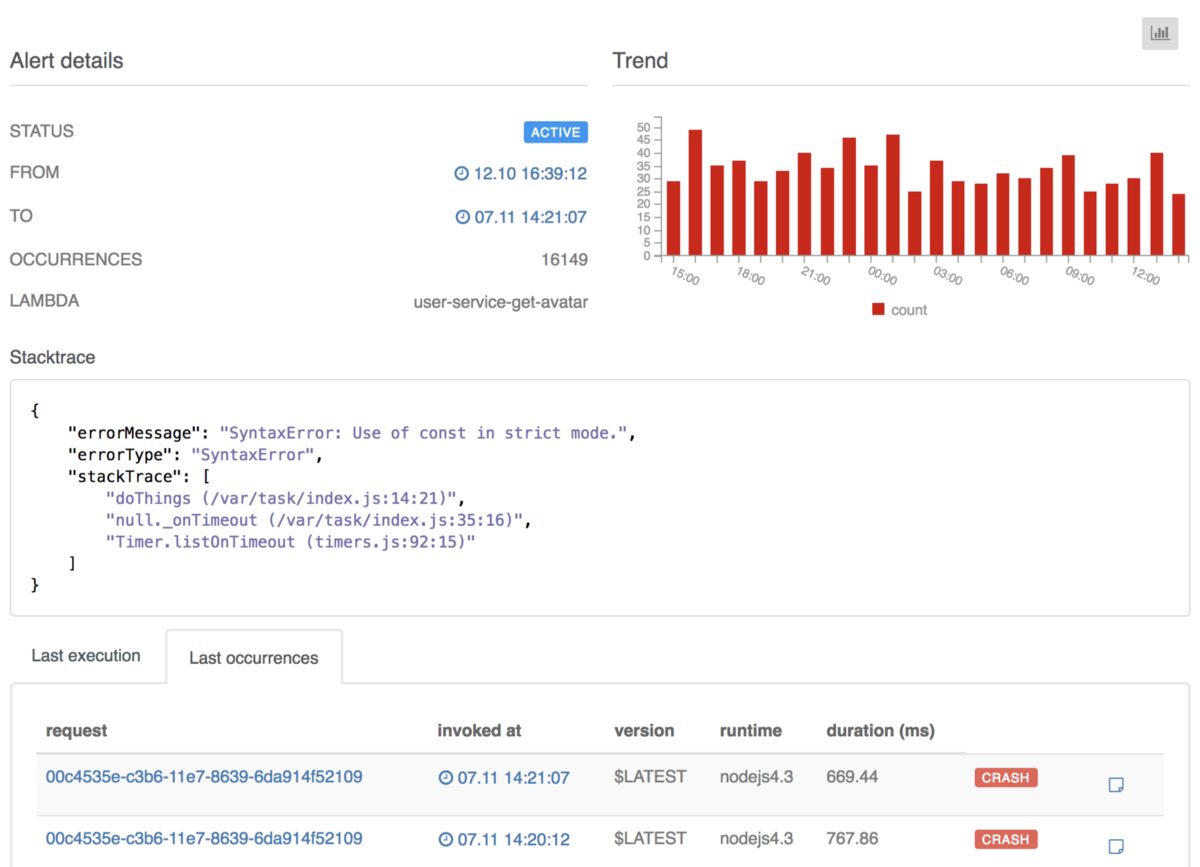
Task: Toggle the count legend swatch
Action: pos(878,310)
